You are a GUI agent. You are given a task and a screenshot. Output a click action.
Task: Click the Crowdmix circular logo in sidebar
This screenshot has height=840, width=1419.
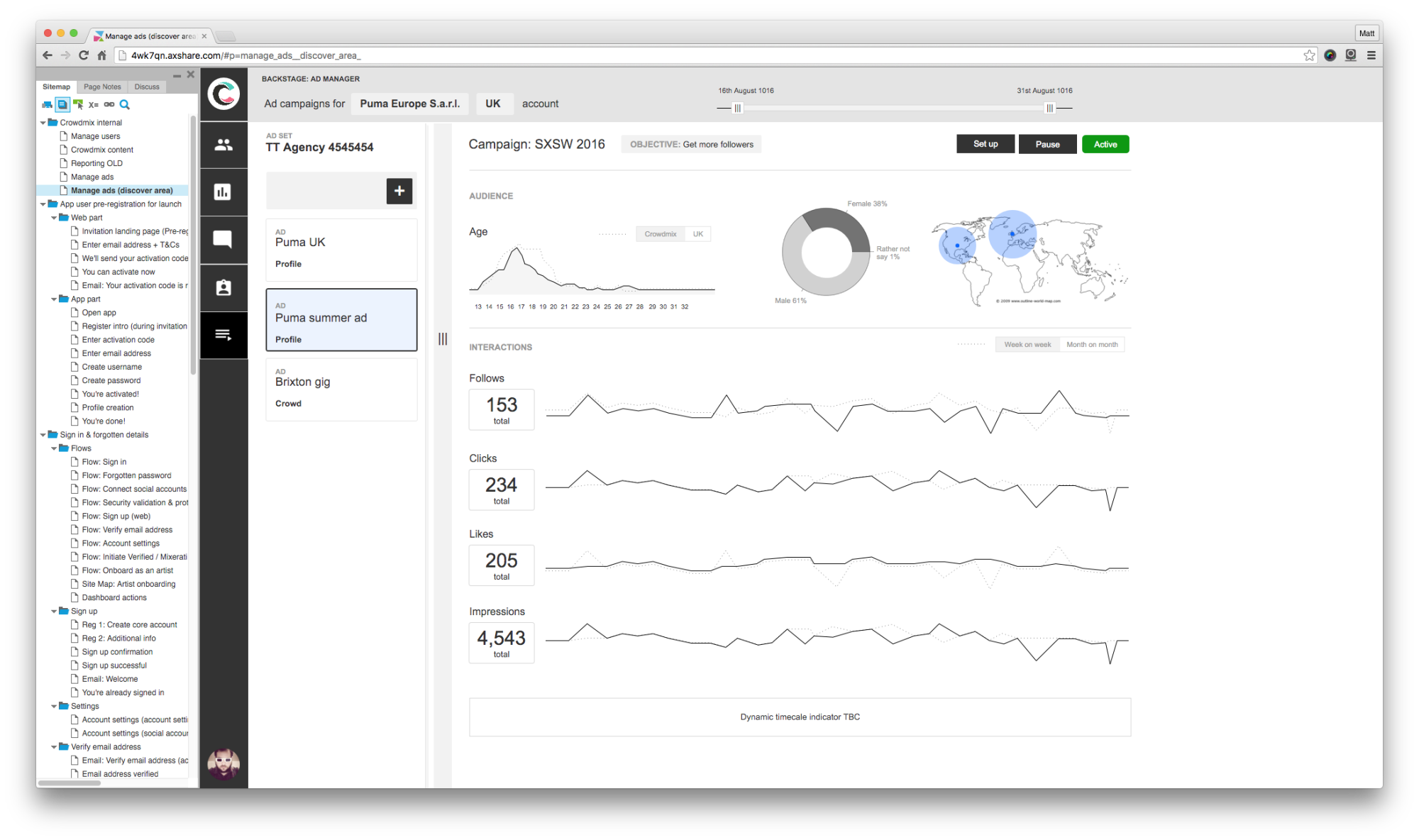223,94
